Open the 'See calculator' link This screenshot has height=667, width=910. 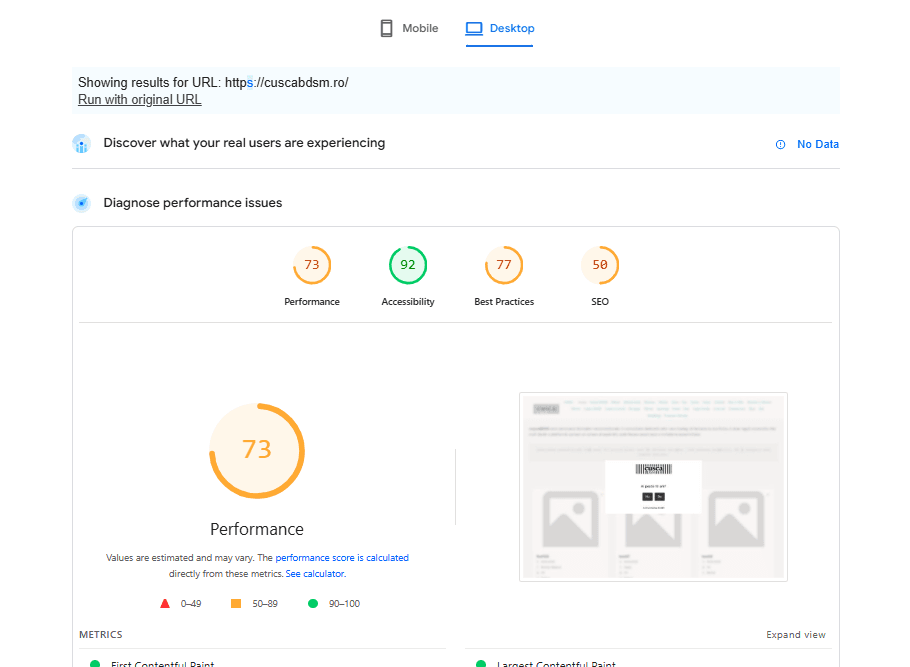click(315, 574)
